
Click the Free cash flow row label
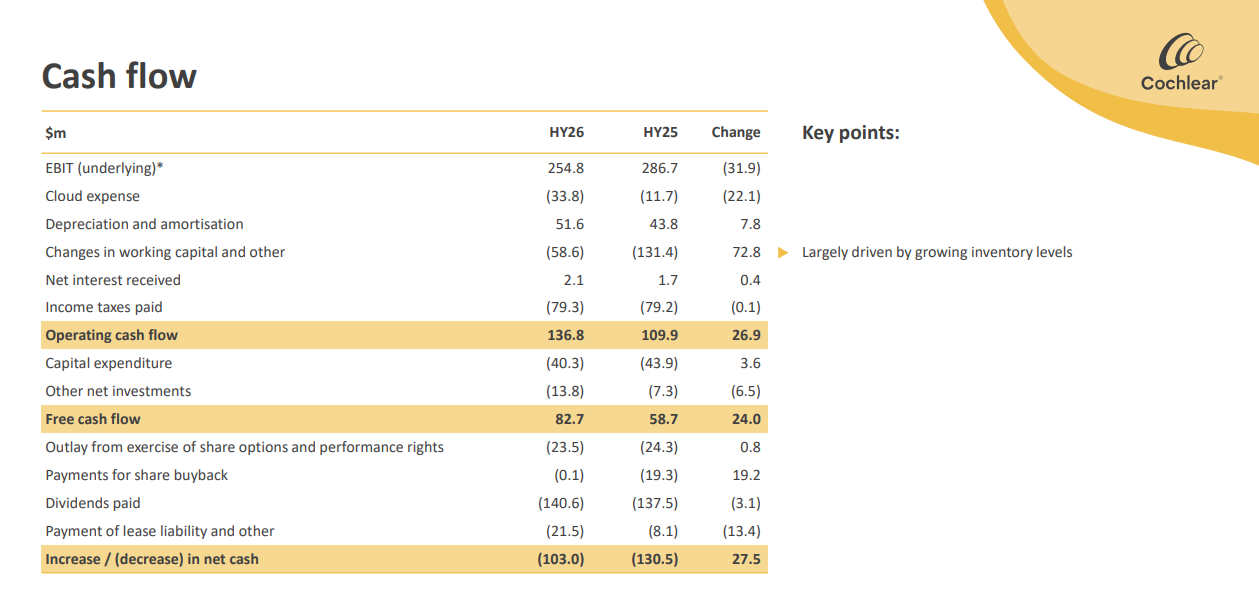click(x=93, y=419)
